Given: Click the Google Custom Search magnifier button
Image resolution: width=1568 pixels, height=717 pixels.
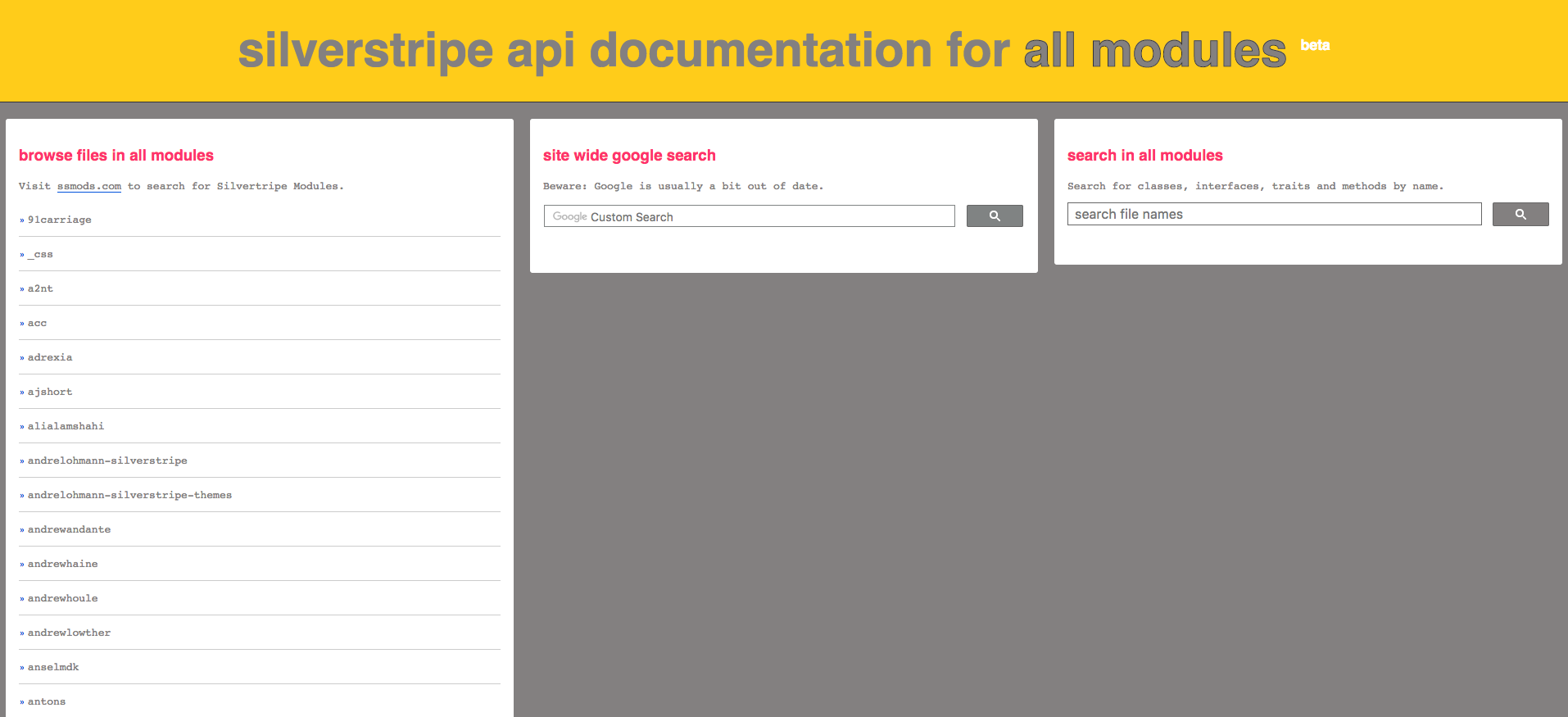Looking at the screenshot, I should (x=995, y=216).
